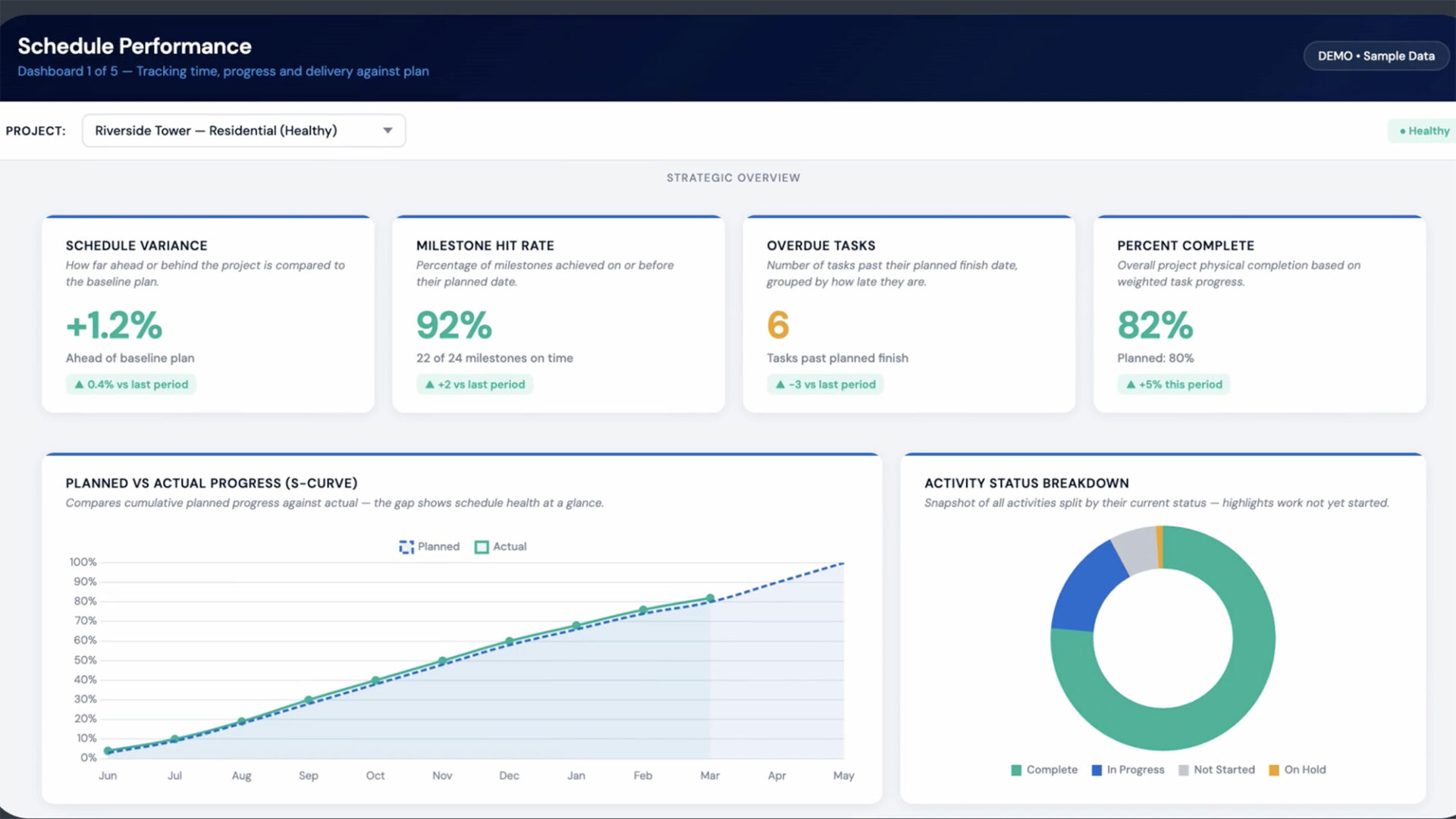Click the Riverside Tower project name field

pos(243,130)
